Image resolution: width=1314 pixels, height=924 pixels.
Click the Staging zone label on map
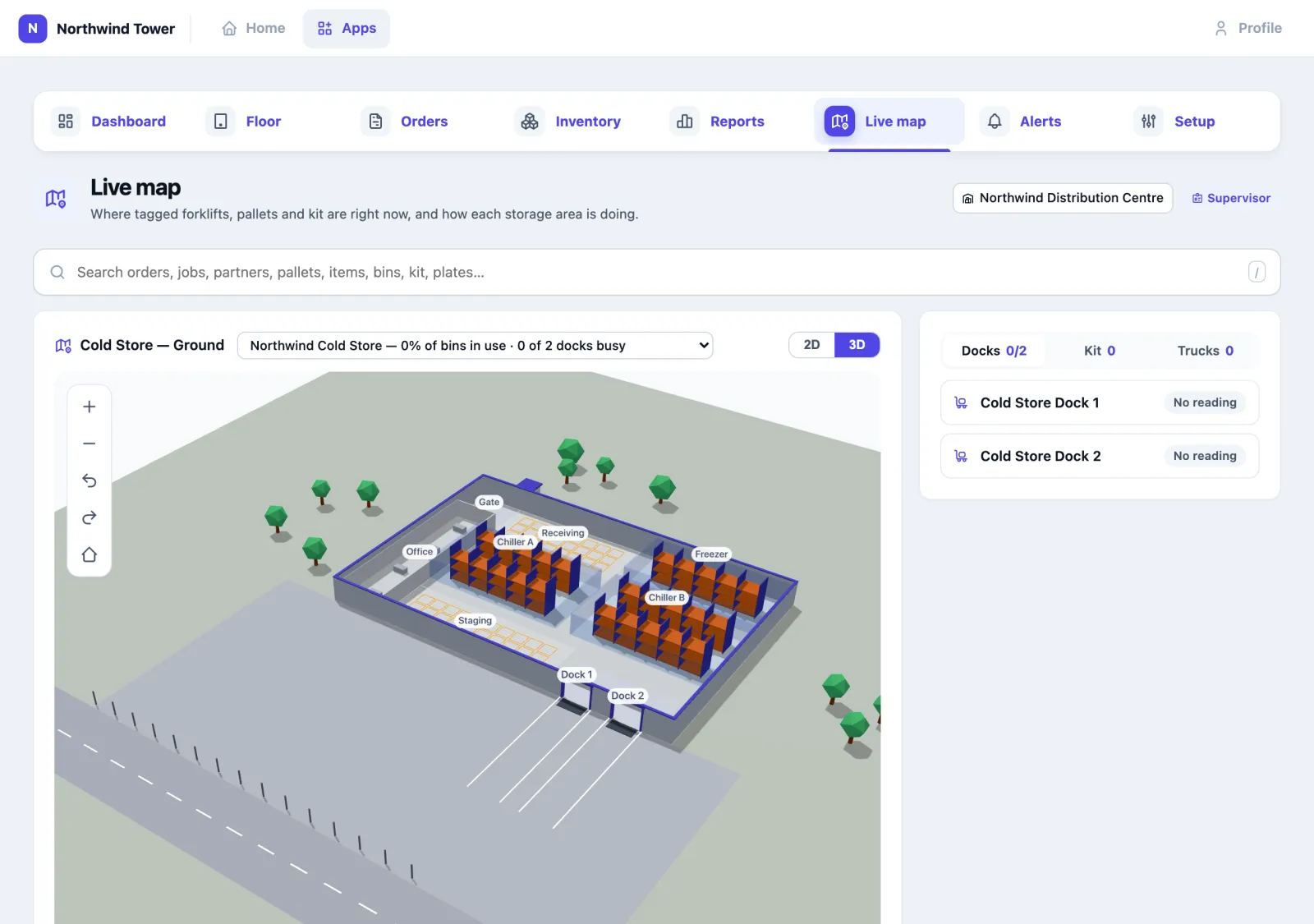[476, 621]
